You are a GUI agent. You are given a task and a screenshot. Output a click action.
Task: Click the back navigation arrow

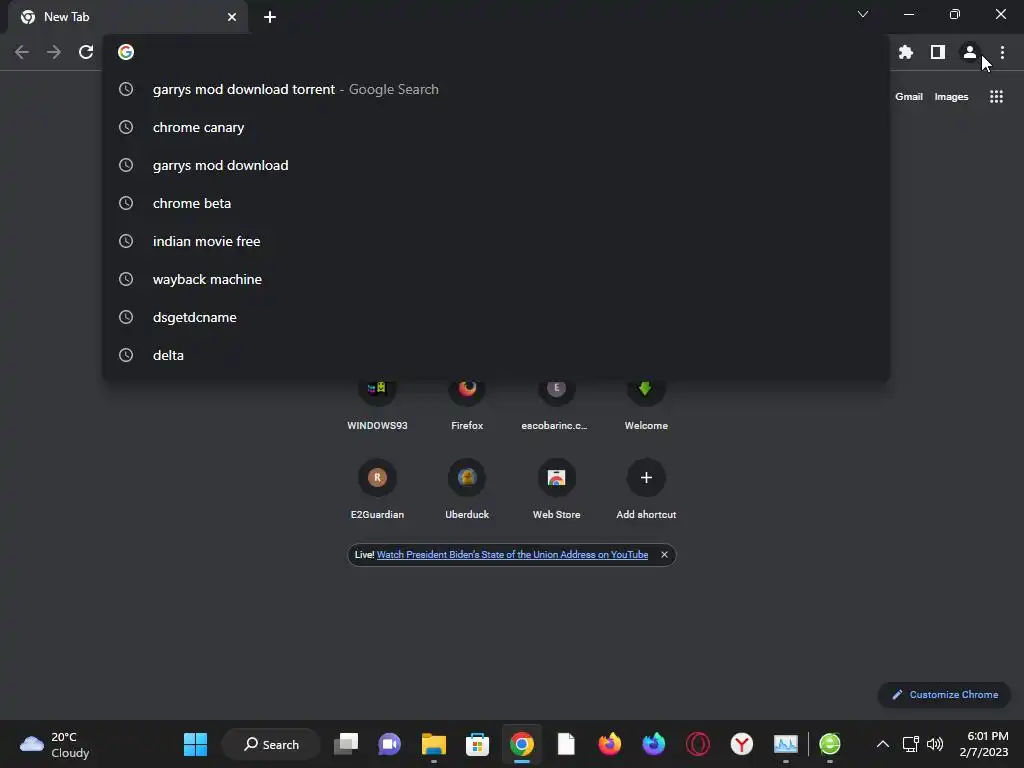click(x=22, y=52)
